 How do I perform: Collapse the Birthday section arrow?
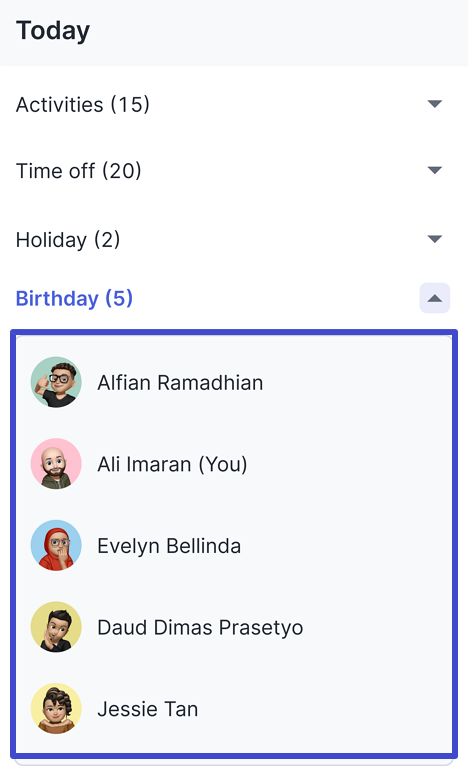(x=435, y=298)
